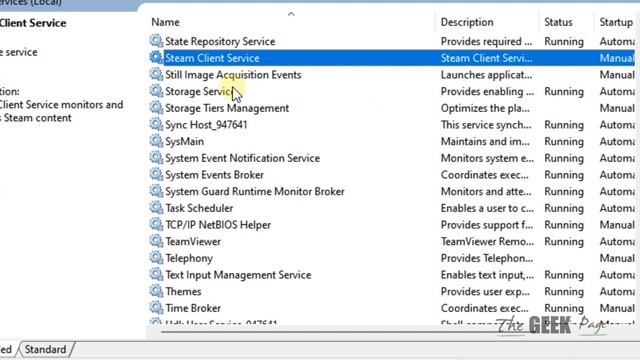Click the System Guard Runtime Monitor Broker icon

156,191
